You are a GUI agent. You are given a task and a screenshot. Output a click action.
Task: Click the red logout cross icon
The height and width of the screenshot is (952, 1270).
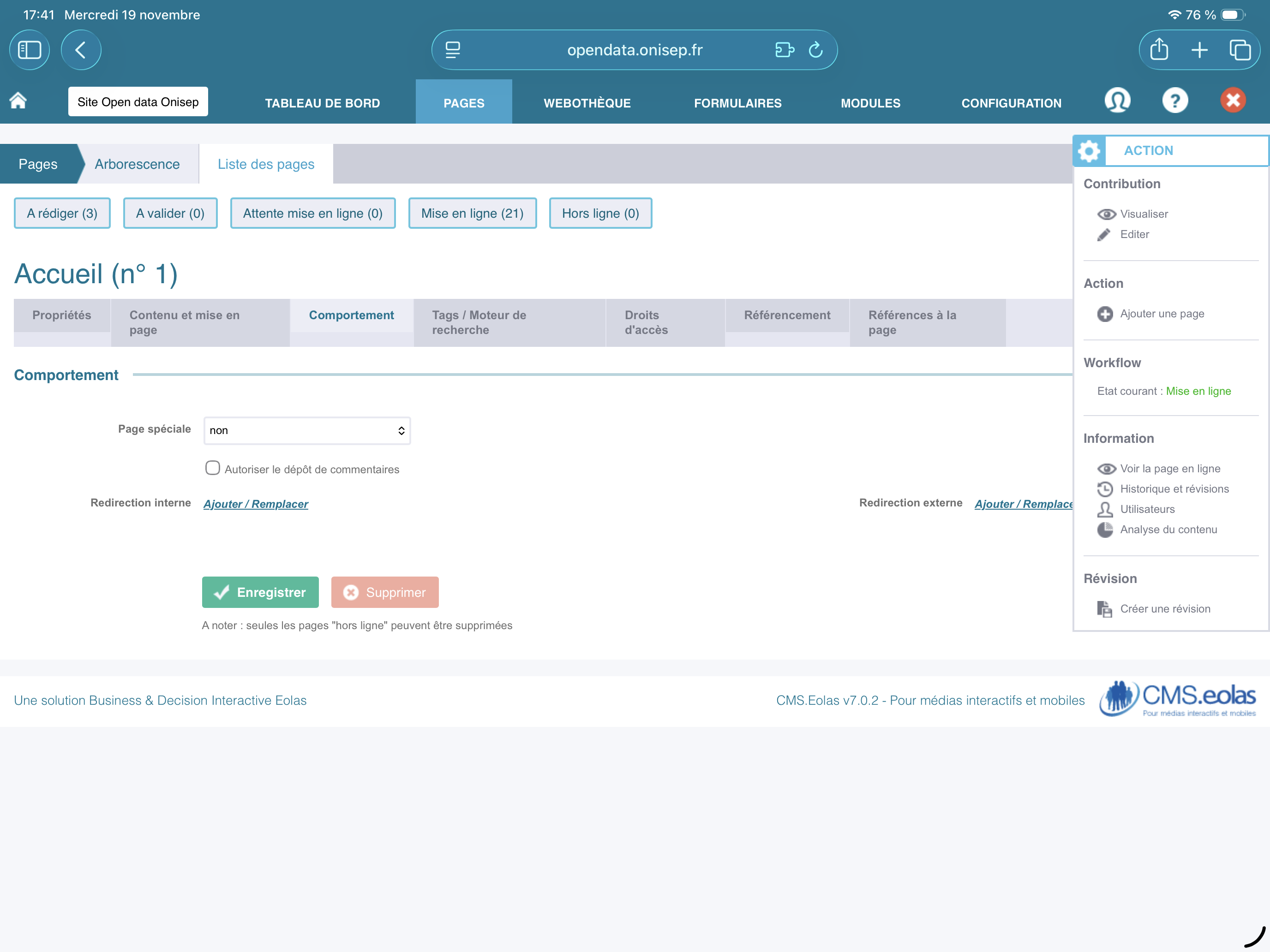(1233, 101)
